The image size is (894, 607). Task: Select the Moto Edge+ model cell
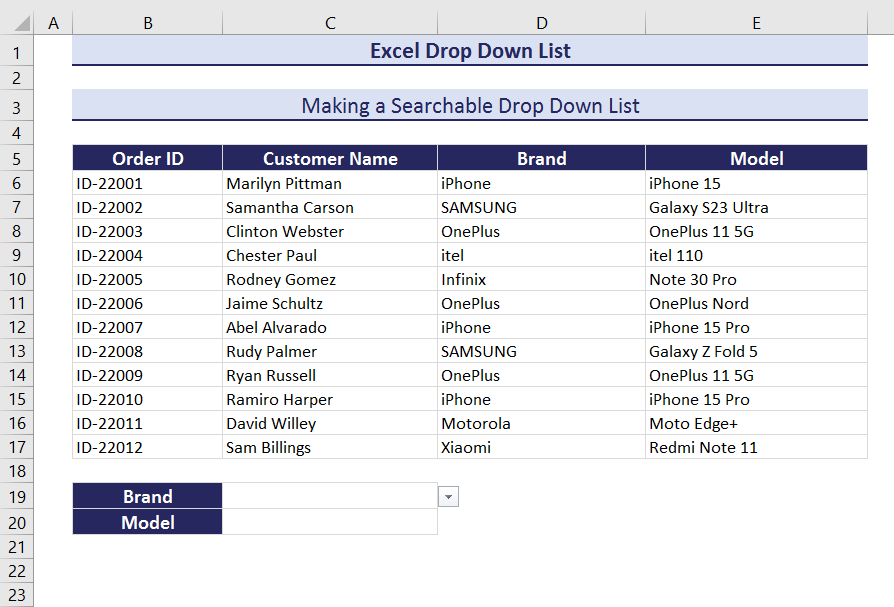(x=757, y=422)
